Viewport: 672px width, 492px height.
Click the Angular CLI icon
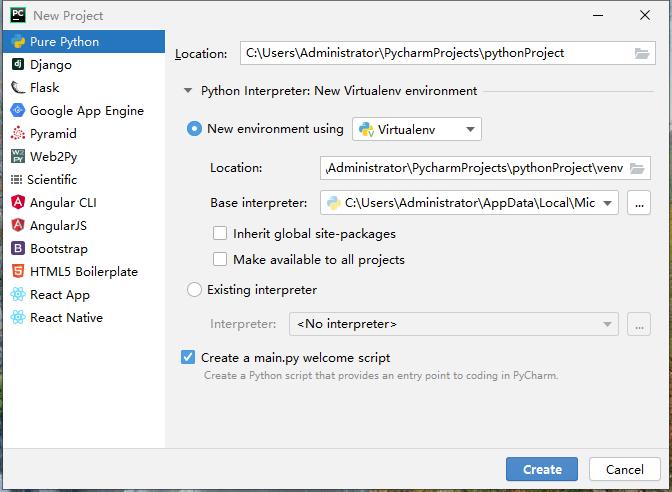click(18, 202)
